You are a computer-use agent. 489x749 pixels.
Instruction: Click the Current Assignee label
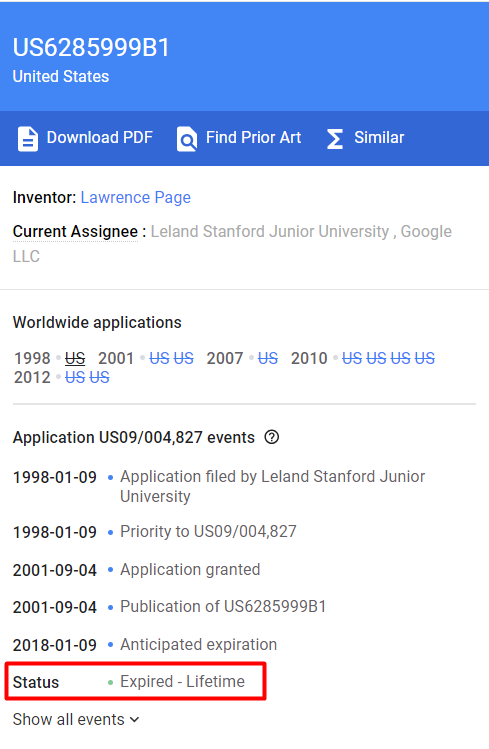75,231
